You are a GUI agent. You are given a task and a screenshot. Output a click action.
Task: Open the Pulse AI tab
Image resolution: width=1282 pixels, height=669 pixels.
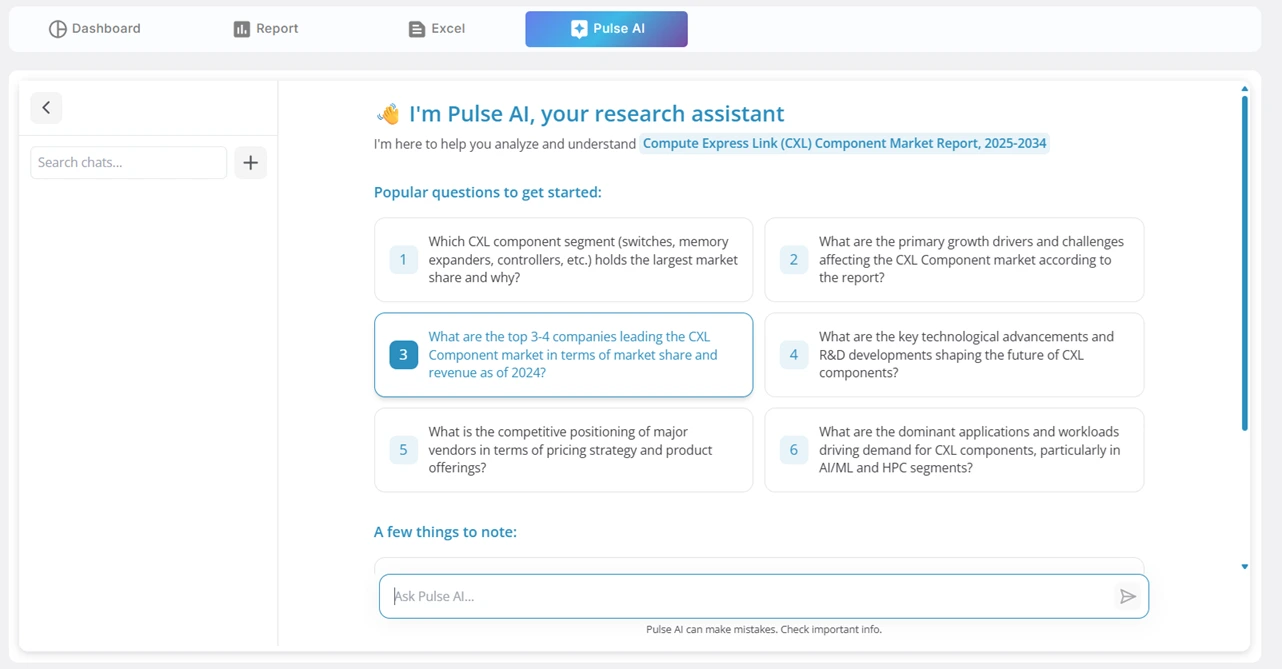(606, 29)
